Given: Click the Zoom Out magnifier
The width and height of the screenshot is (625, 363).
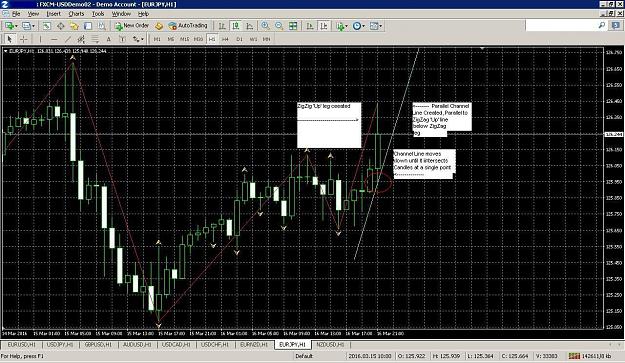Looking at the screenshot, I should coord(279,26).
